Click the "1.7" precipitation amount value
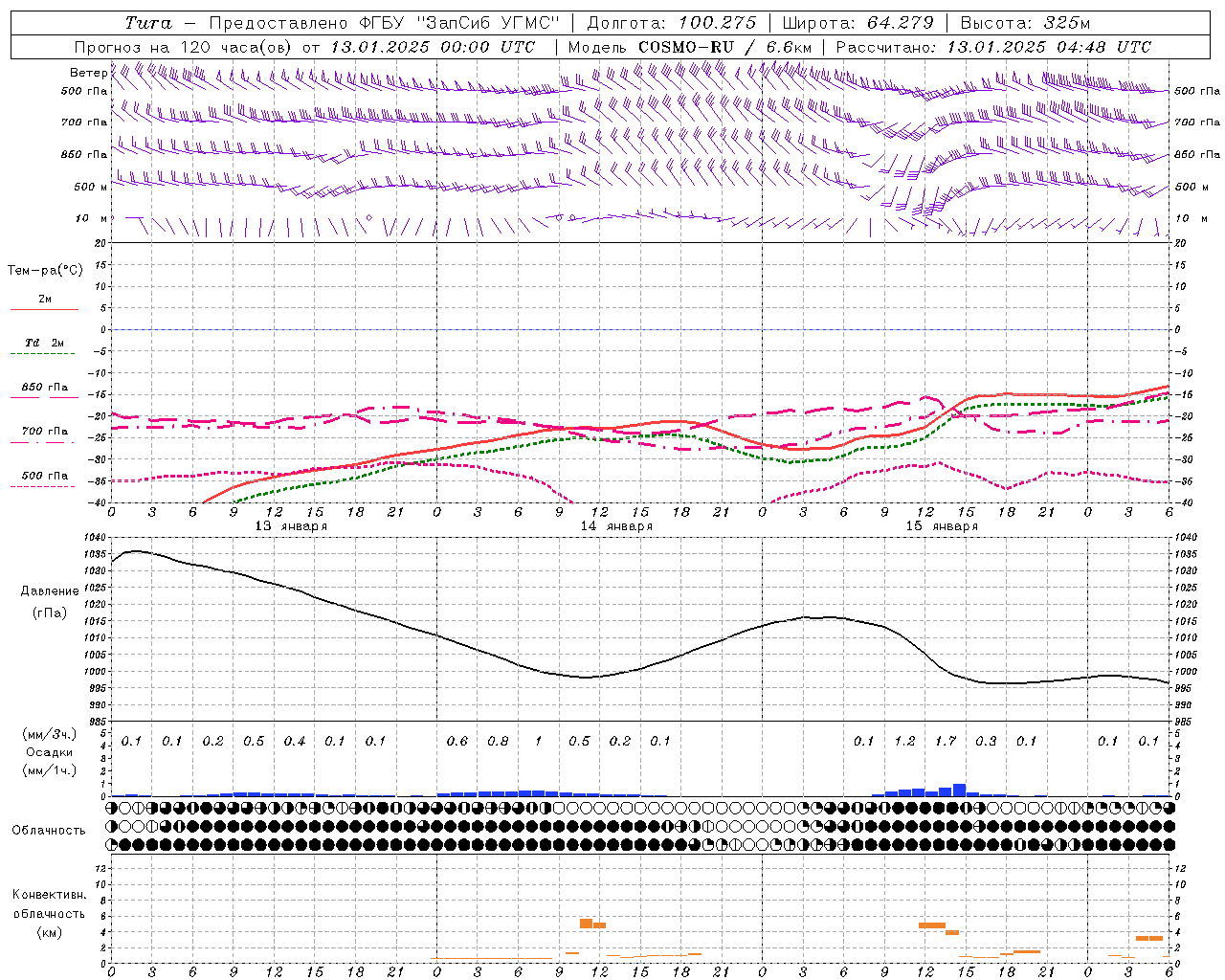This screenshot has width=1225, height=980. 946,741
